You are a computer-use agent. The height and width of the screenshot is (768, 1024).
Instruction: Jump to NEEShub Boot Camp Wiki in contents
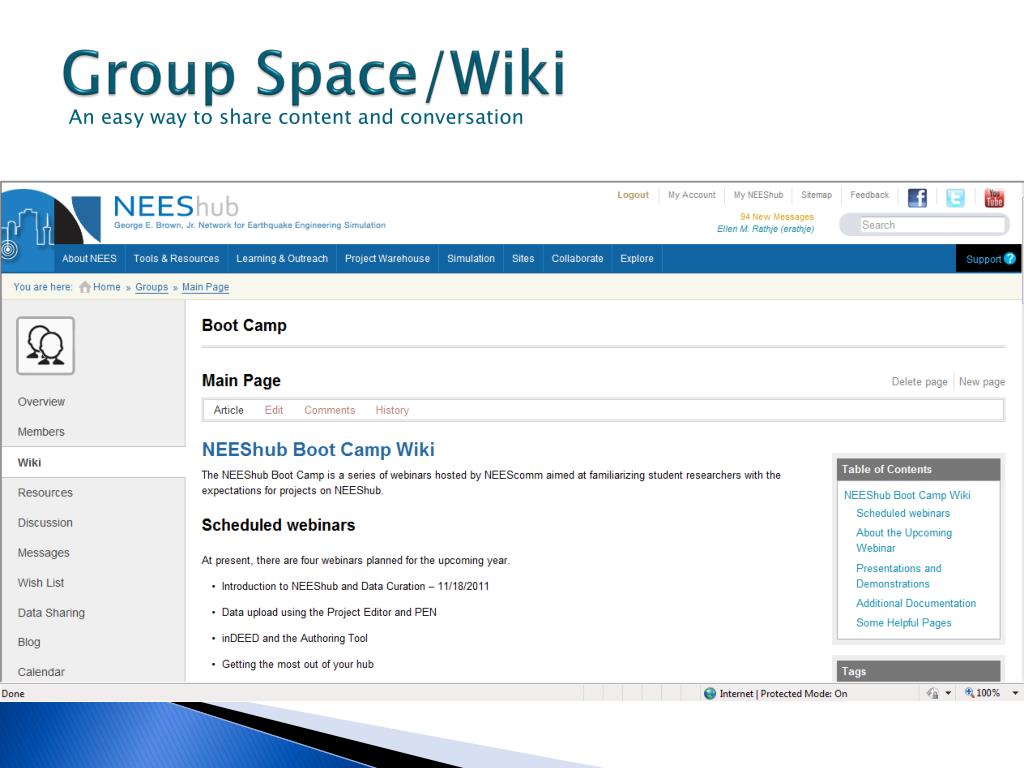pyautogui.click(x=907, y=495)
